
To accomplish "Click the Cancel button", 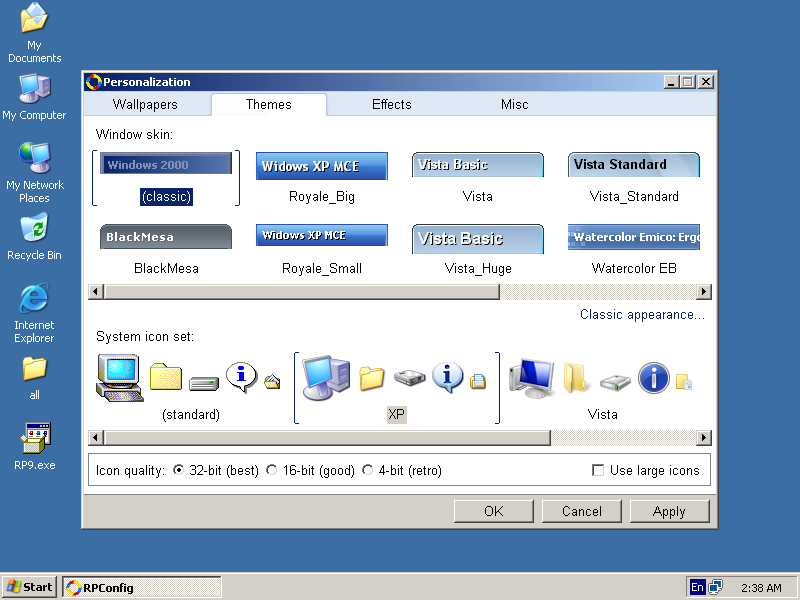I will point(582,511).
